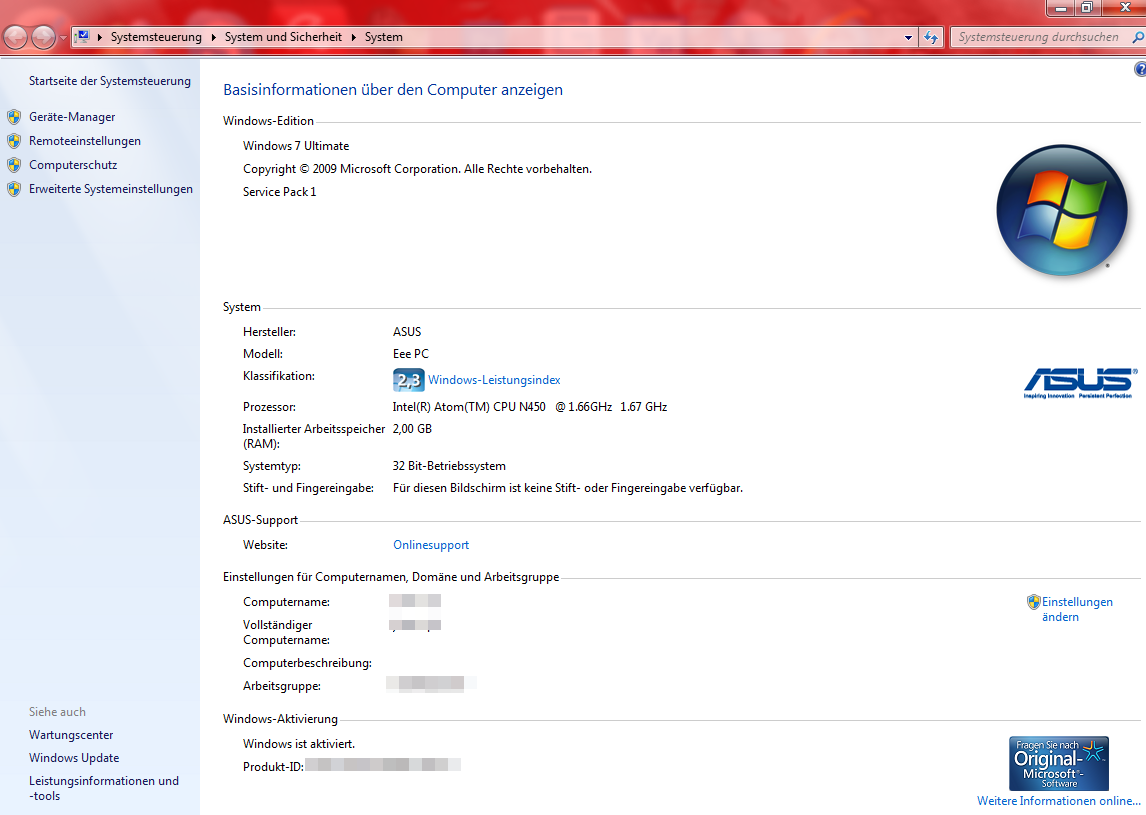1146x815 pixels.
Task: Click the Intel Atom CPU N450 processor text
Action: [x=530, y=407]
